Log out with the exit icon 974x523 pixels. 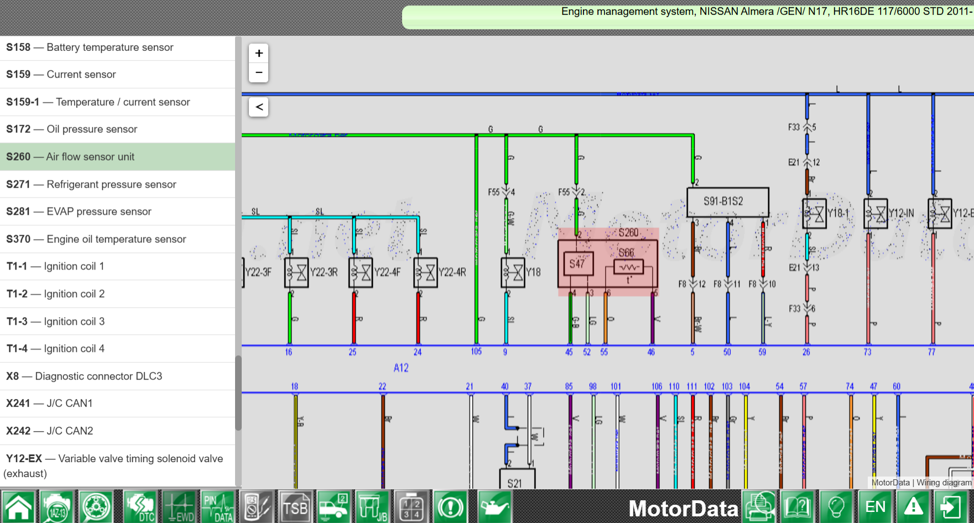click(952, 506)
